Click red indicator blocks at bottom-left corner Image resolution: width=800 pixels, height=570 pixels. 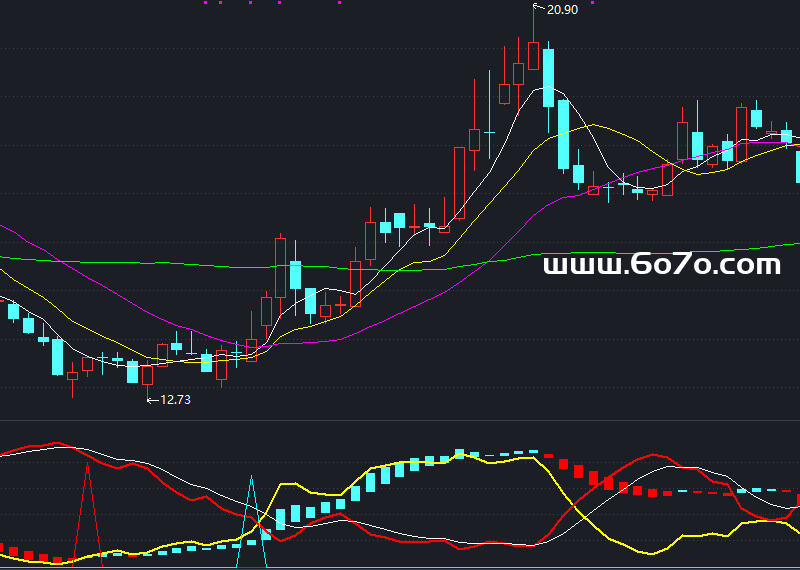coord(28,553)
